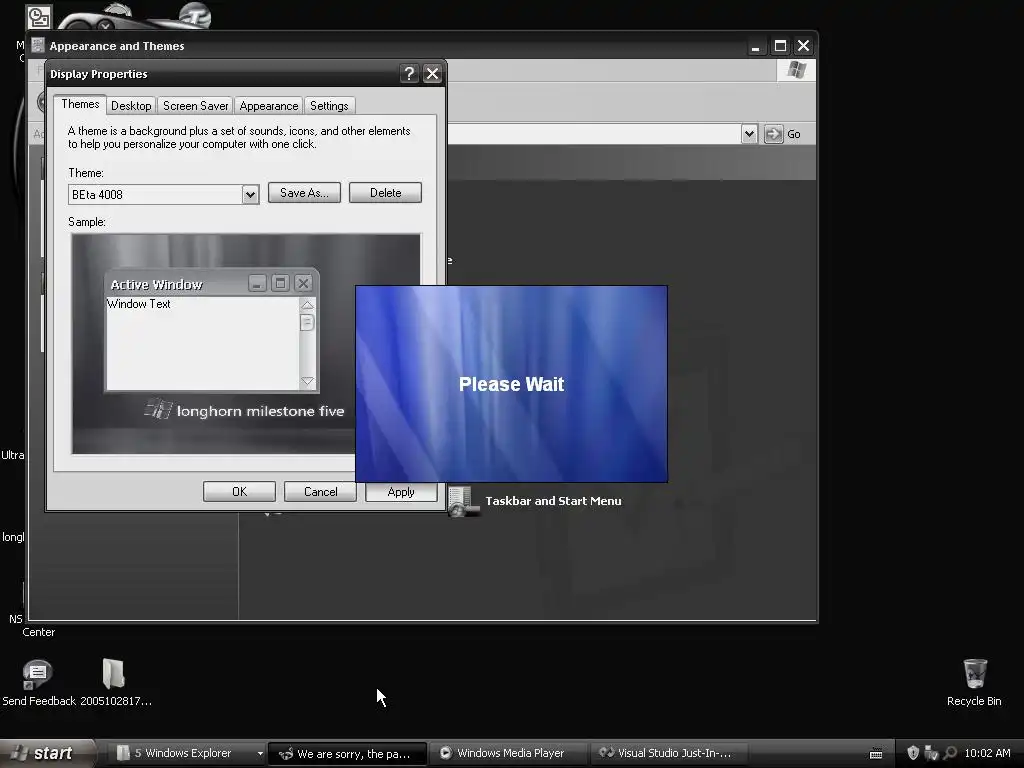Click the on-screen keyboard tray icon
This screenshot has height=768, width=1024.
(x=876, y=754)
